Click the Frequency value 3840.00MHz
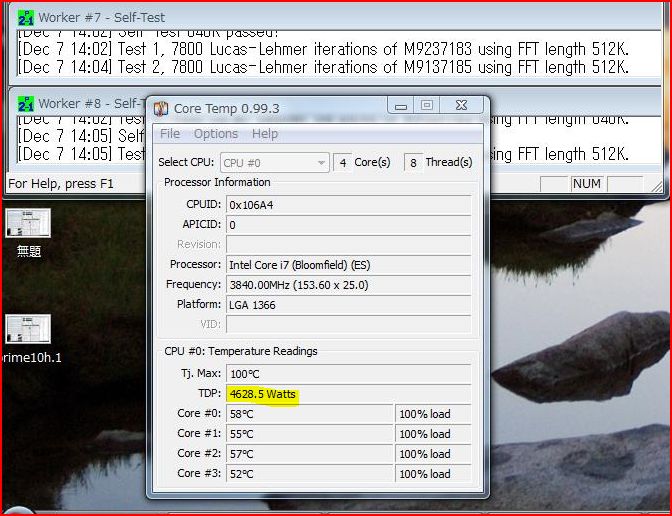The width and height of the screenshot is (672, 516). click(348, 285)
